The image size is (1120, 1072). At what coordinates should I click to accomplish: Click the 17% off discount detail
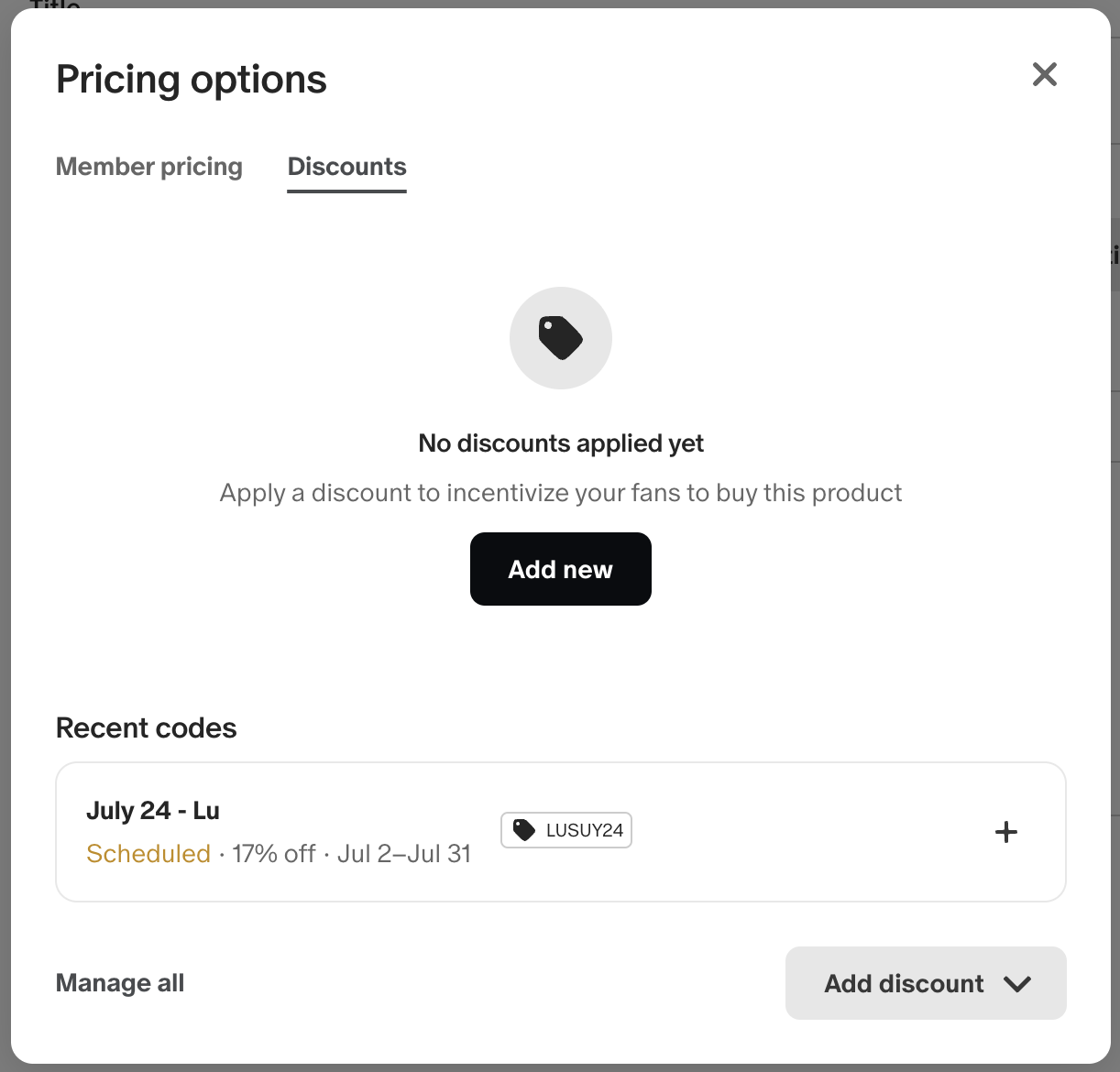point(274,854)
